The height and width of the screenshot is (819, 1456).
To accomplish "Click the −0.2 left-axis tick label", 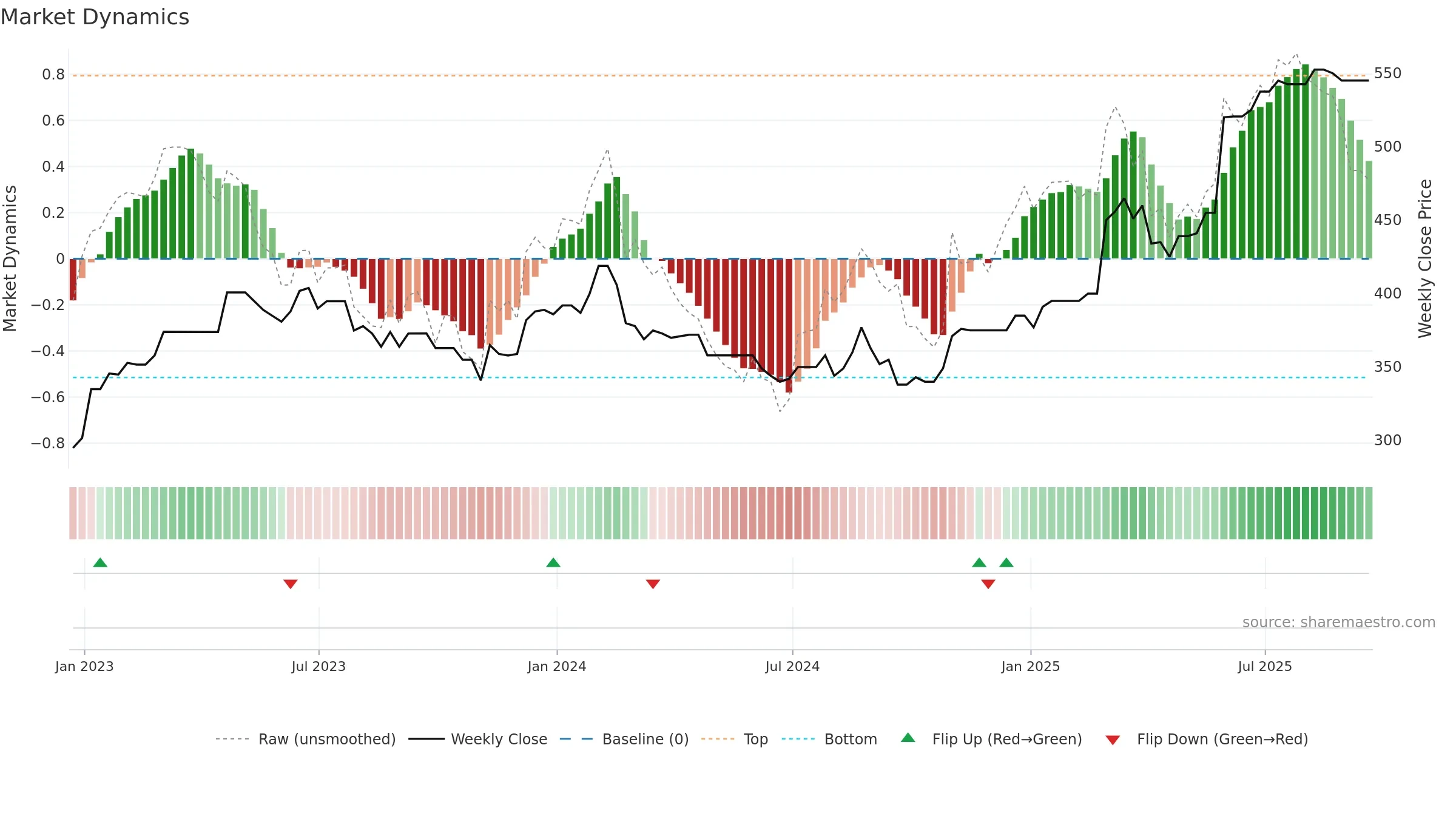I will point(48,305).
